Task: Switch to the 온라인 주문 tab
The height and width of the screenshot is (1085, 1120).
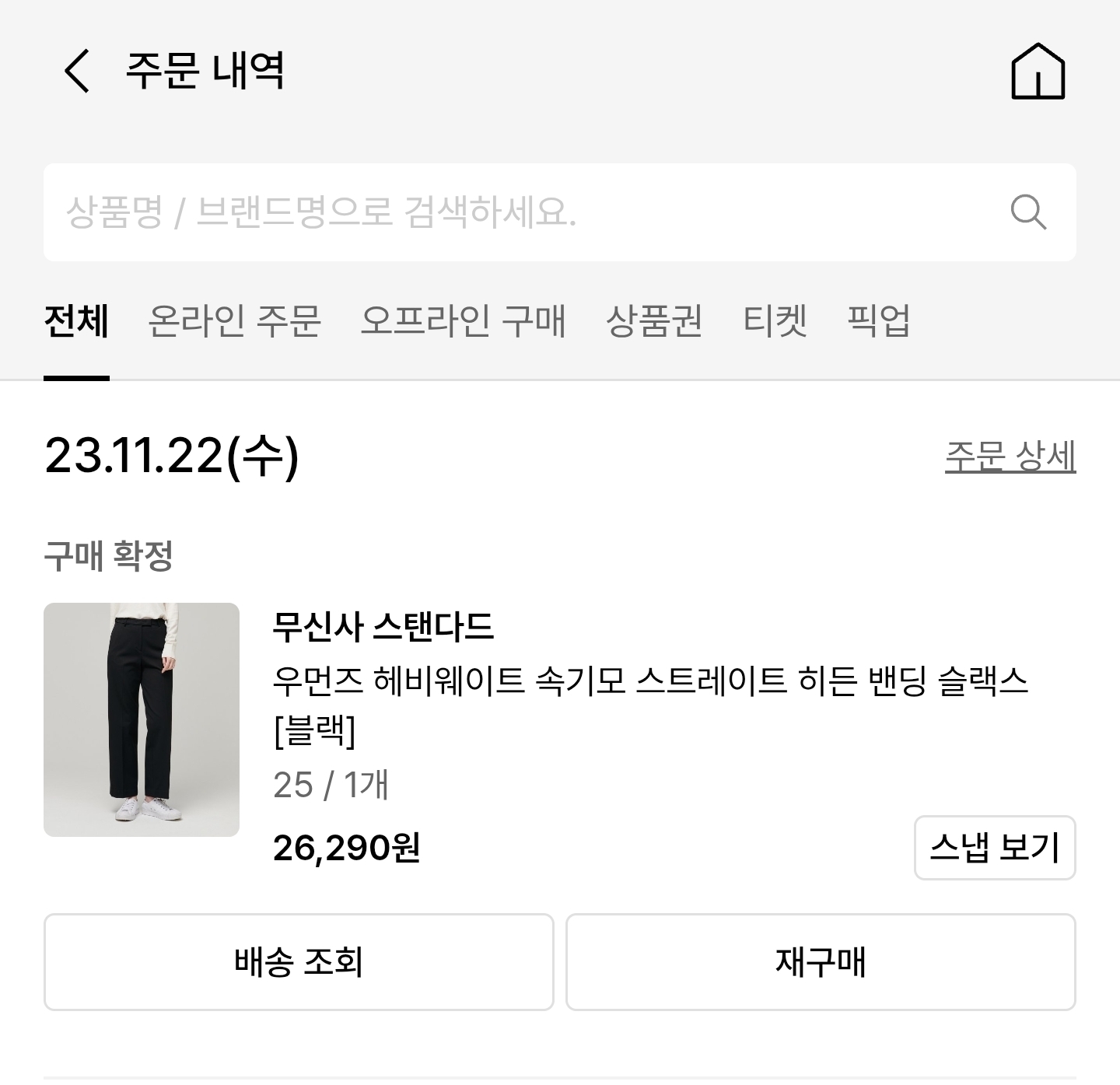Action: tap(234, 320)
